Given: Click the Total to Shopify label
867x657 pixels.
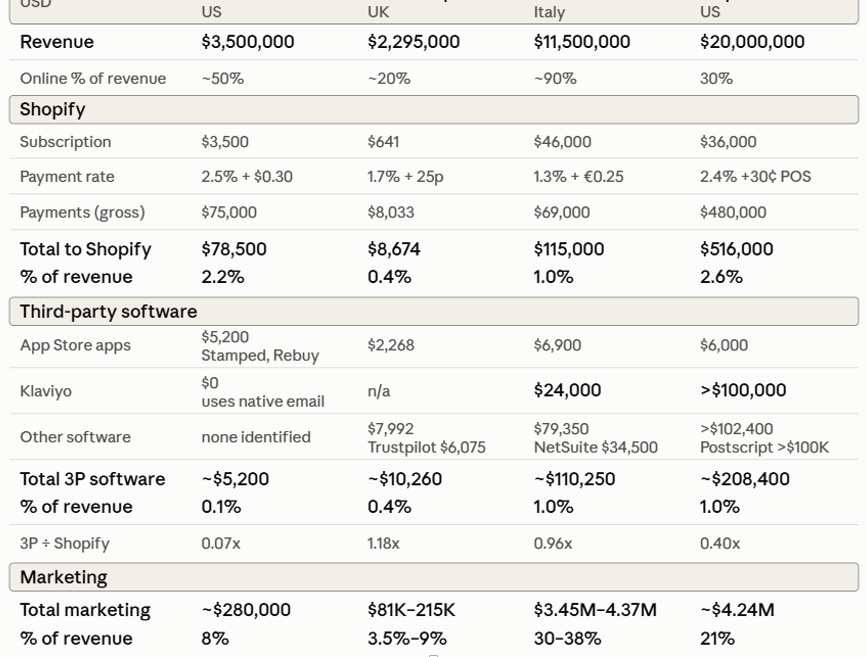Looking at the screenshot, I should click(86, 249).
